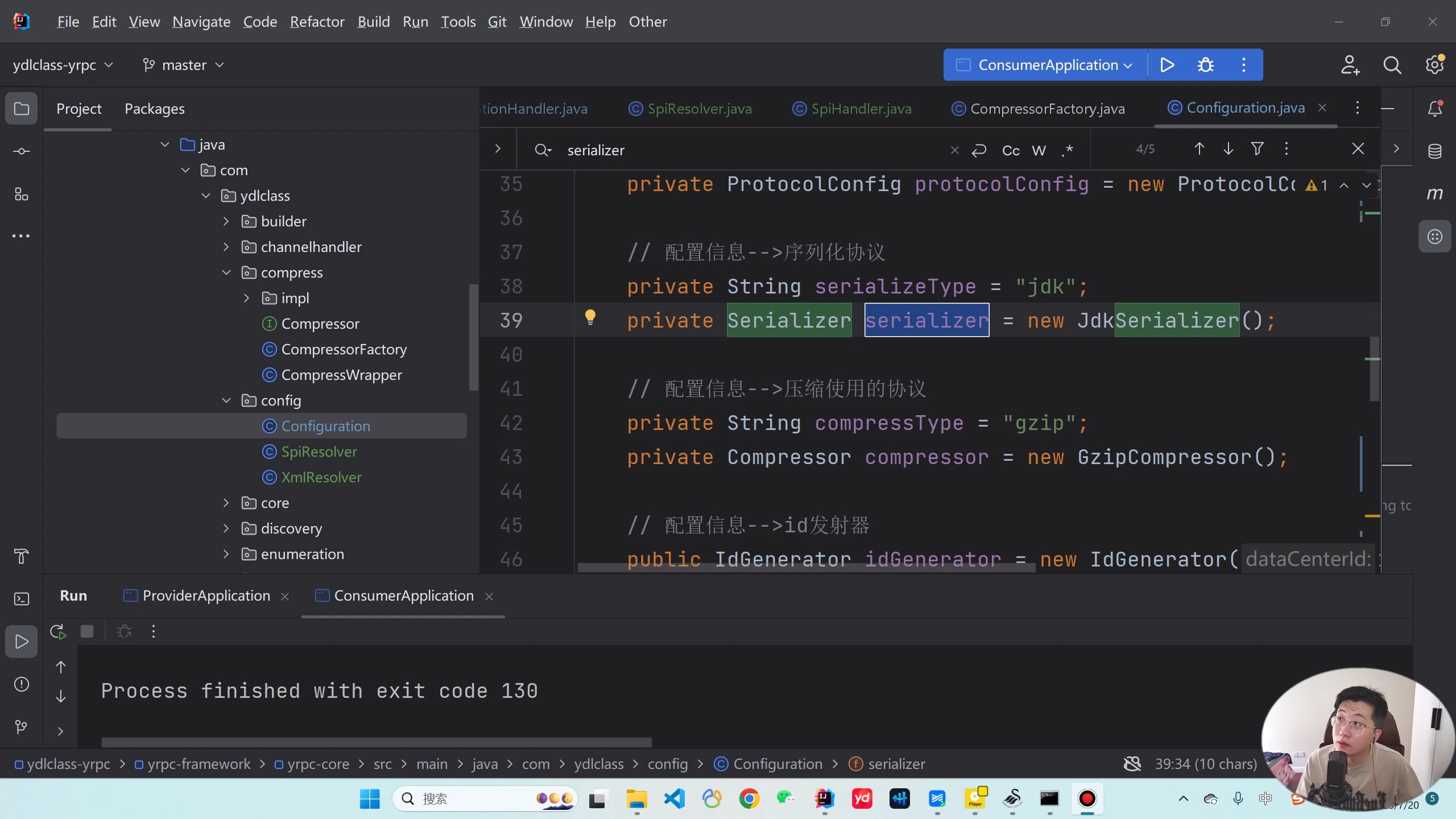Viewport: 1456px width, 819px height.
Task: Open the Database tool window
Action: click(1436, 151)
